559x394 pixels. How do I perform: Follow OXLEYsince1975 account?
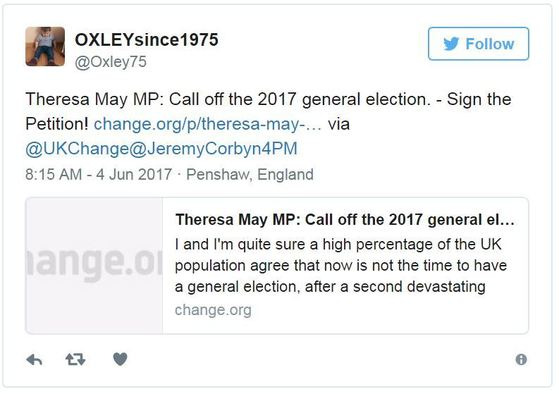point(478,44)
